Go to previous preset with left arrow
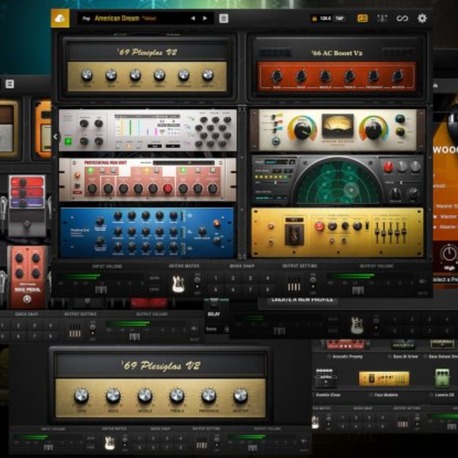This screenshot has height=458, width=458. (x=193, y=18)
